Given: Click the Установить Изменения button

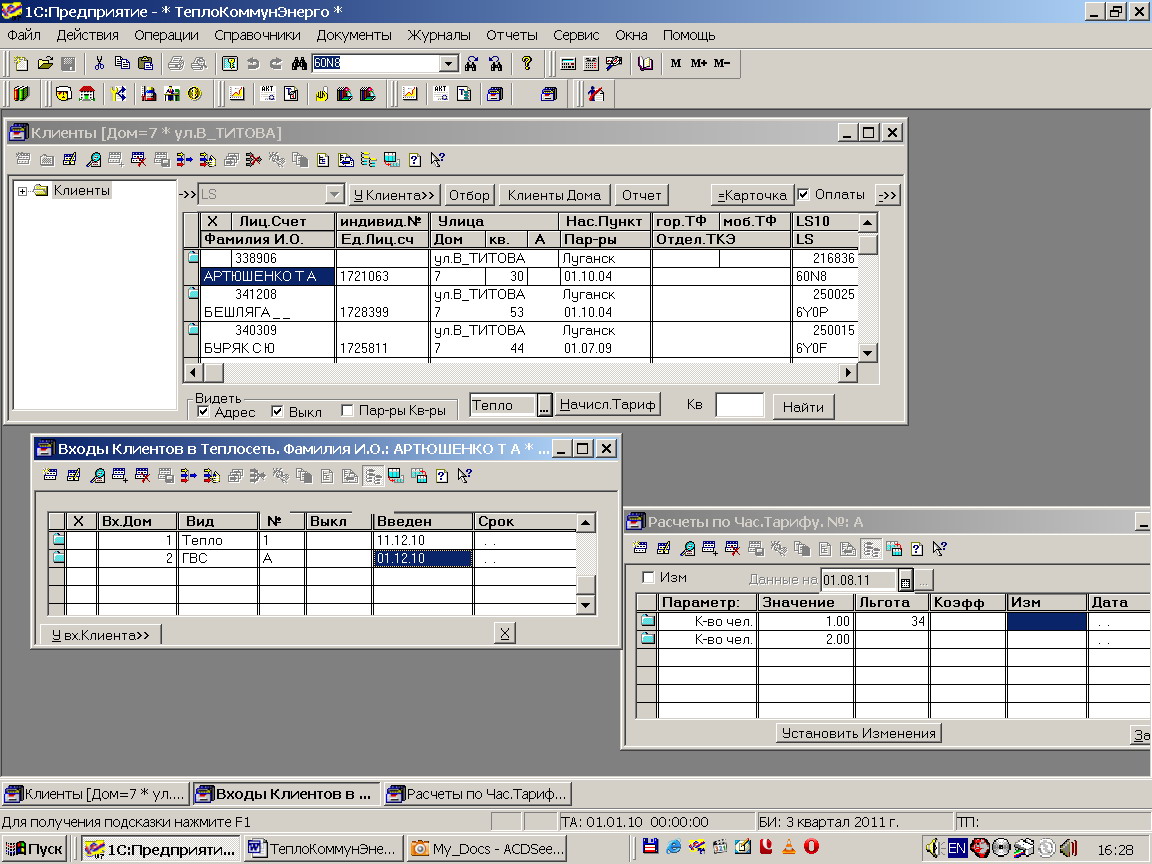Looking at the screenshot, I should click(x=858, y=733).
